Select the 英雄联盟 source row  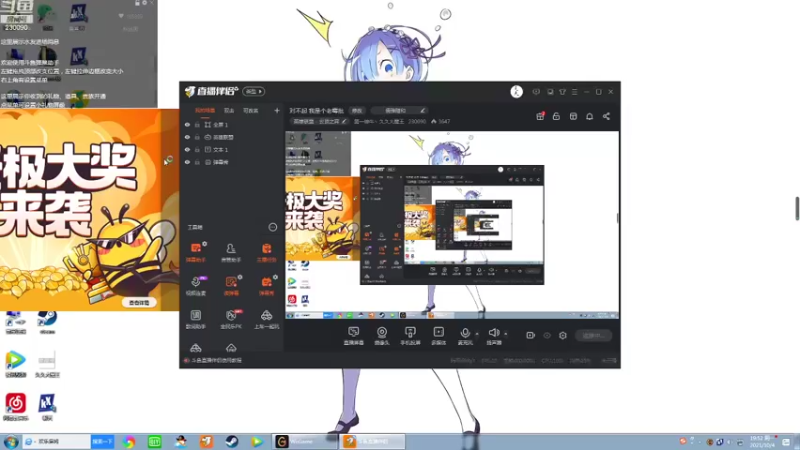[x=232, y=137]
